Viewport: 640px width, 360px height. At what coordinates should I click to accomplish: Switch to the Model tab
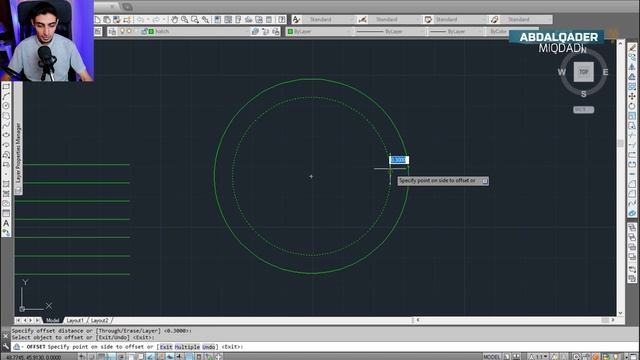pyautogui.click(x=53, y=320)
